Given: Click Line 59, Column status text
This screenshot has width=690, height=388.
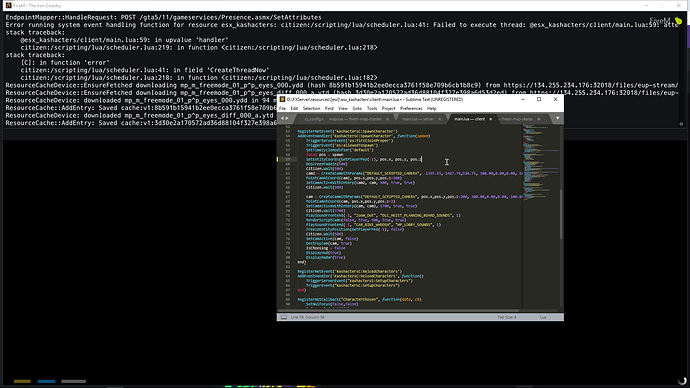Looking at the screenshot, I should coord(308,317).
